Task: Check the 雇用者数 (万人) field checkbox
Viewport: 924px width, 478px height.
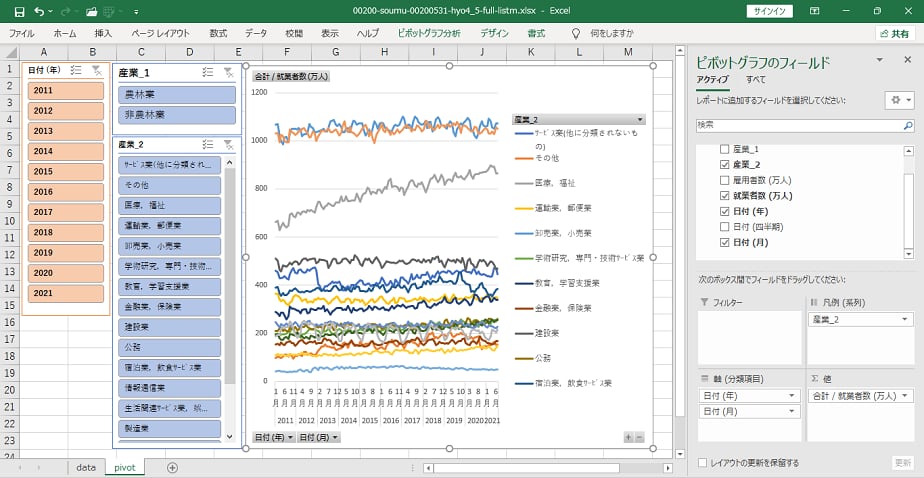Action: pos(725,179)
